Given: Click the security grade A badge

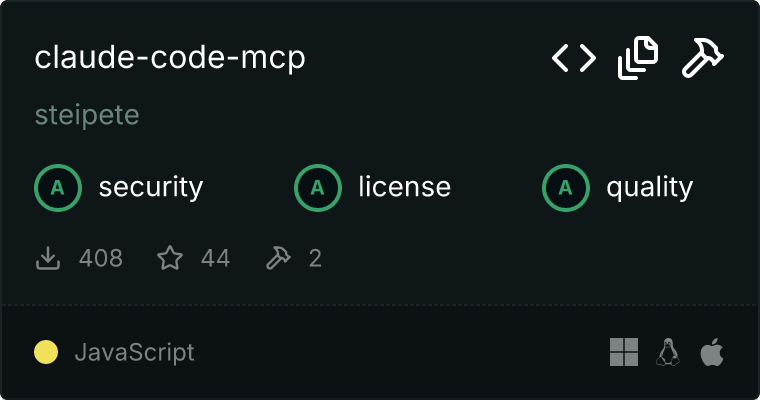Looking at the screenshot, I should tap(58, 188).
